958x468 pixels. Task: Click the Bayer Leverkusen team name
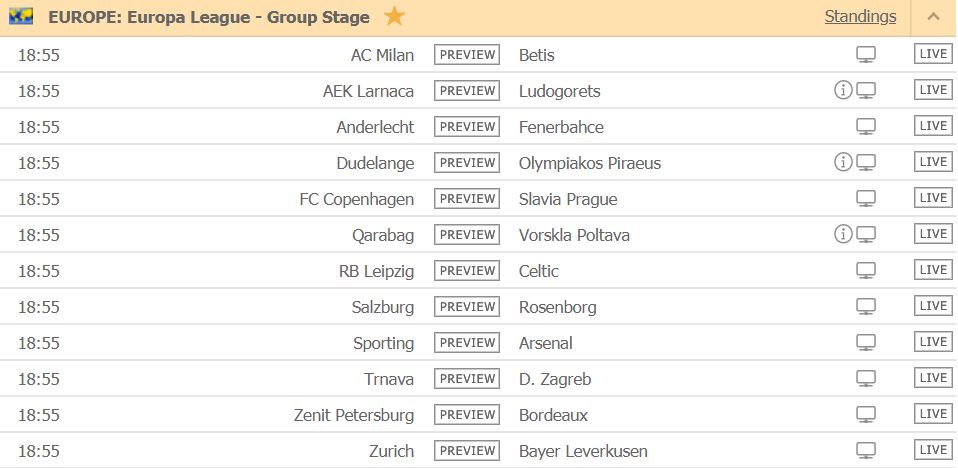click(583, 451)
